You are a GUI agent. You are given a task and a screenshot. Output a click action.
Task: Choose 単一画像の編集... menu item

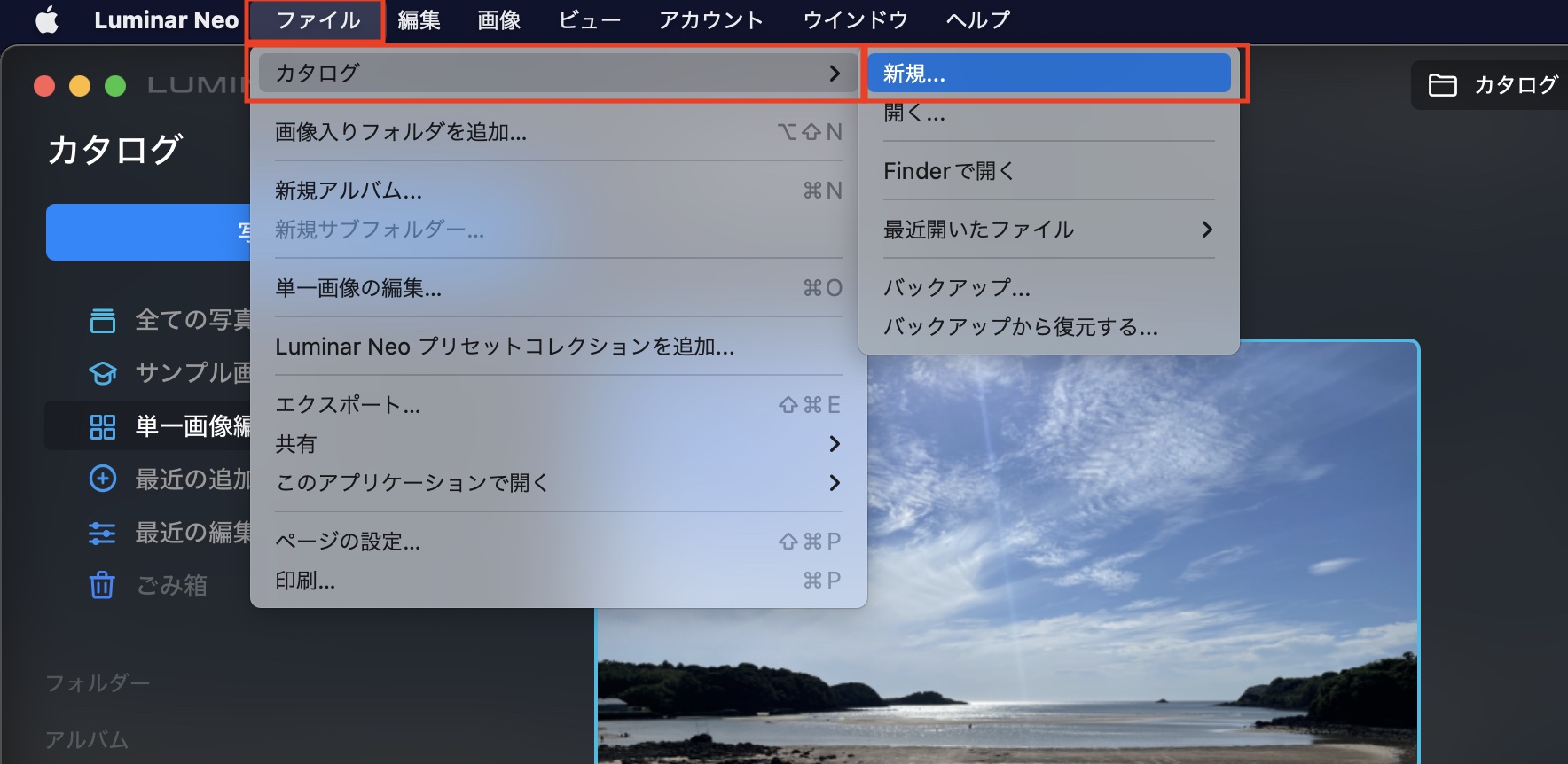tap(558, 288)
